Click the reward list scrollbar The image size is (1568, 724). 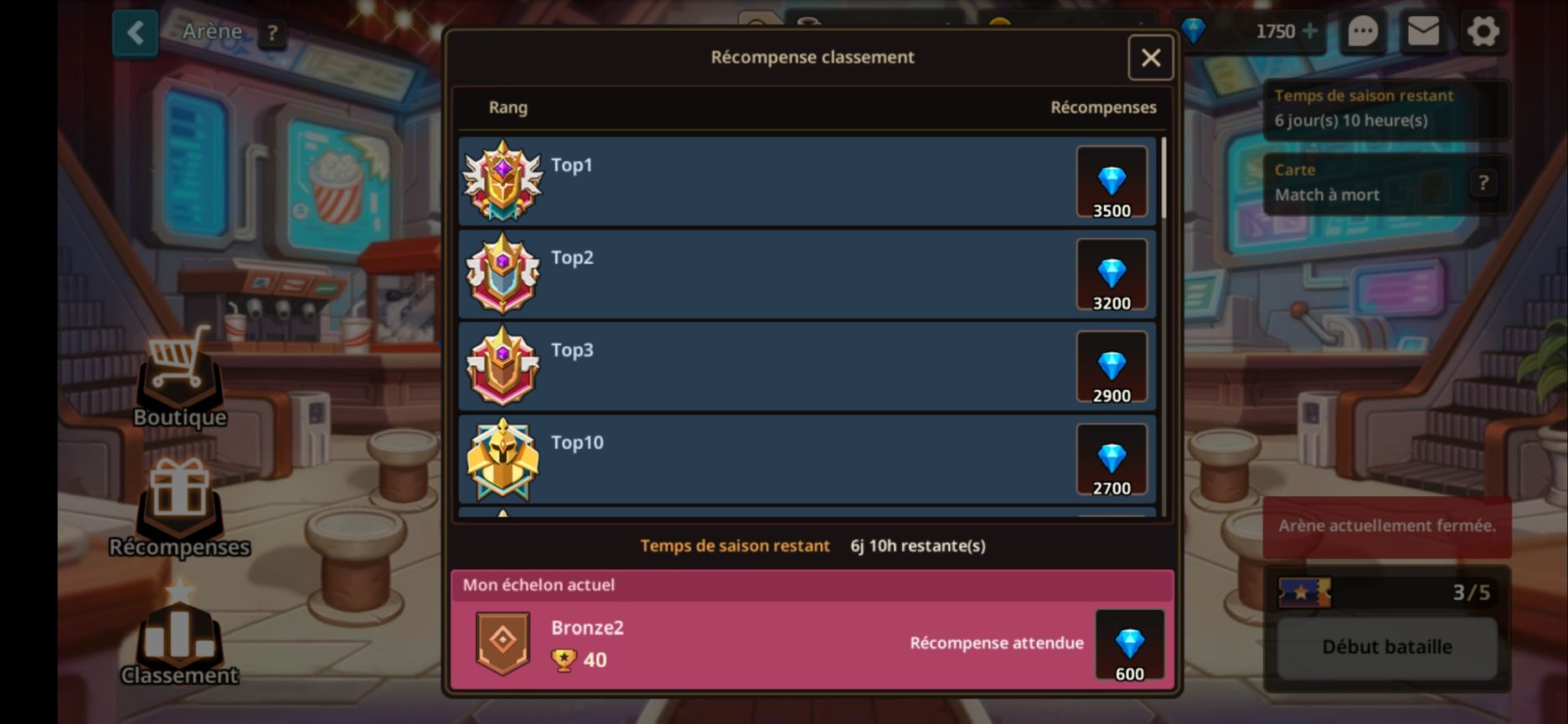point(1164,327)
